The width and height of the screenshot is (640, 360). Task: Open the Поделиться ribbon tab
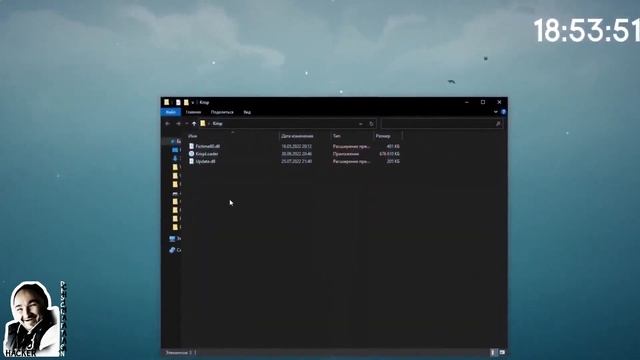point(222,112)
